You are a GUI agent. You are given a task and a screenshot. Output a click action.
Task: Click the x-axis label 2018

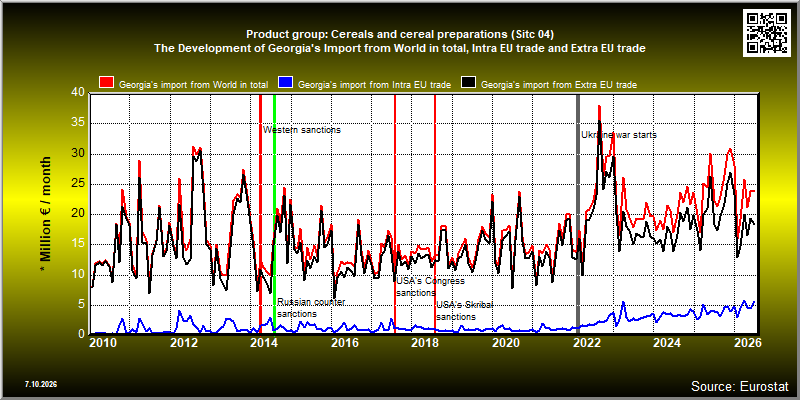(x=423, y=342)
